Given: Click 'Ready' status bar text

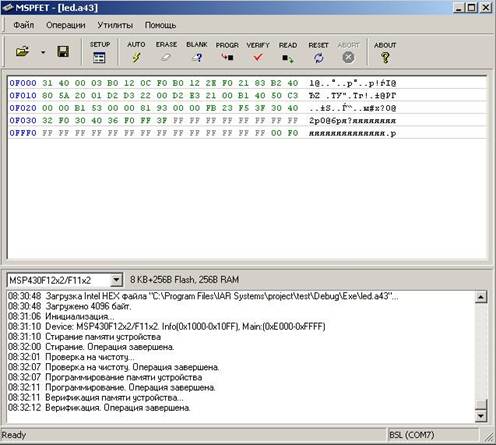Looking at the screenshot, I should click(x=14, y=435).
